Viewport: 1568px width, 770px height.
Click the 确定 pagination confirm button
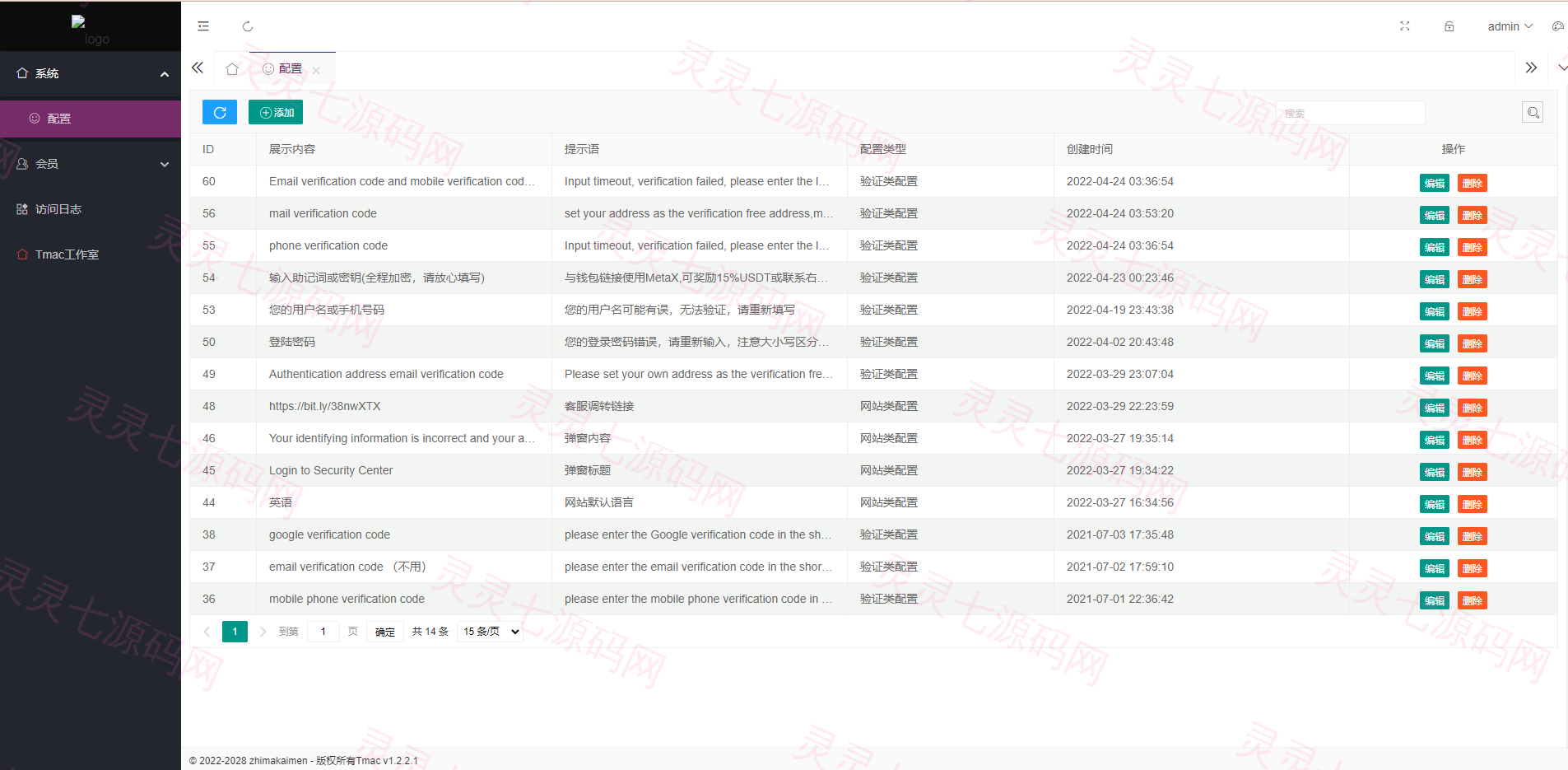click(x=385, y=632)
